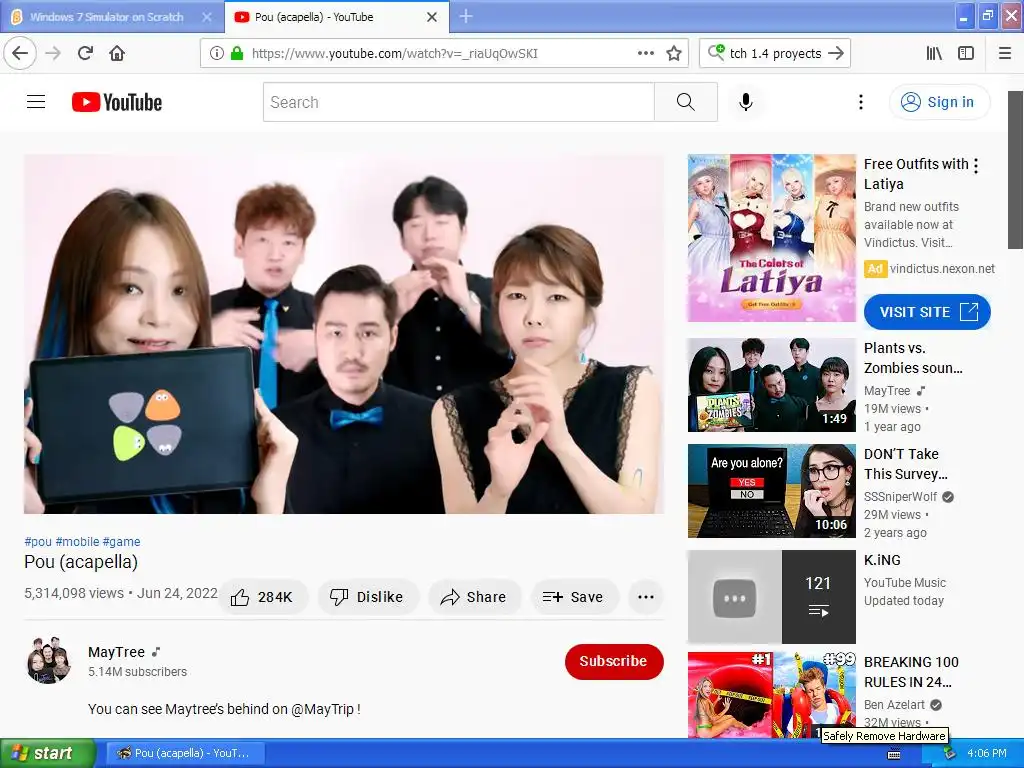Open BREAKING 100 RULES IN 24 title
Viewport: 1024px width, 768px height.
tap(911, 672)
